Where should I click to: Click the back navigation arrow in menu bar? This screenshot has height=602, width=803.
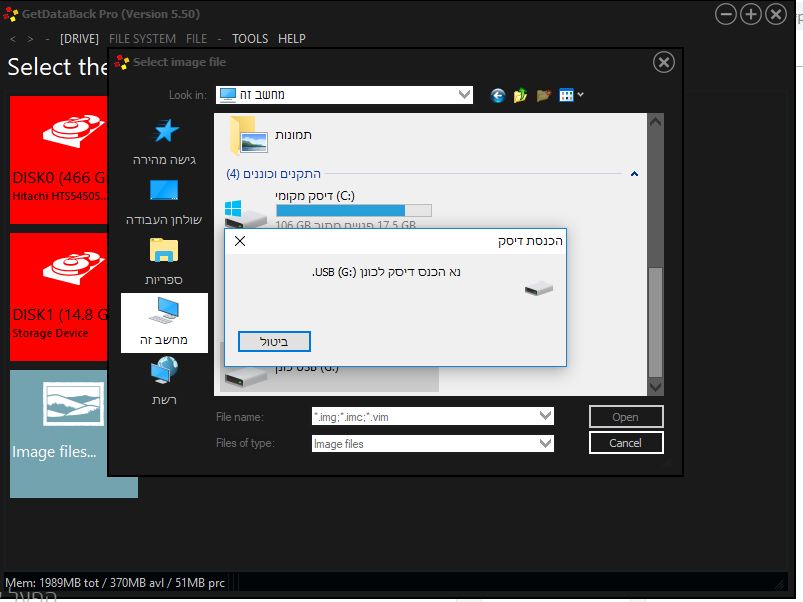(x=13, y=39)
